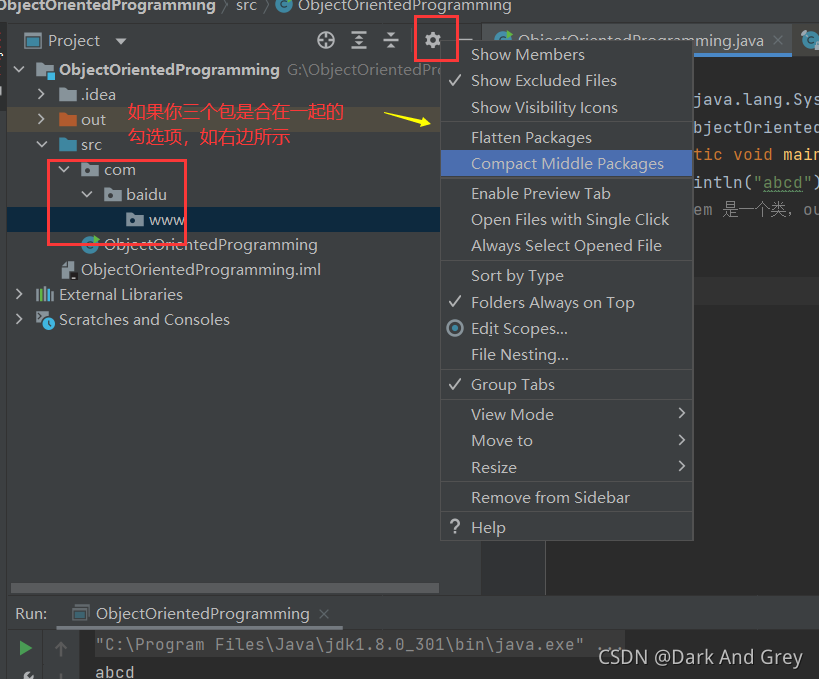Viewport: 819px width, 679px height.
Task: Collapse the com package
Action: [64, 169]
